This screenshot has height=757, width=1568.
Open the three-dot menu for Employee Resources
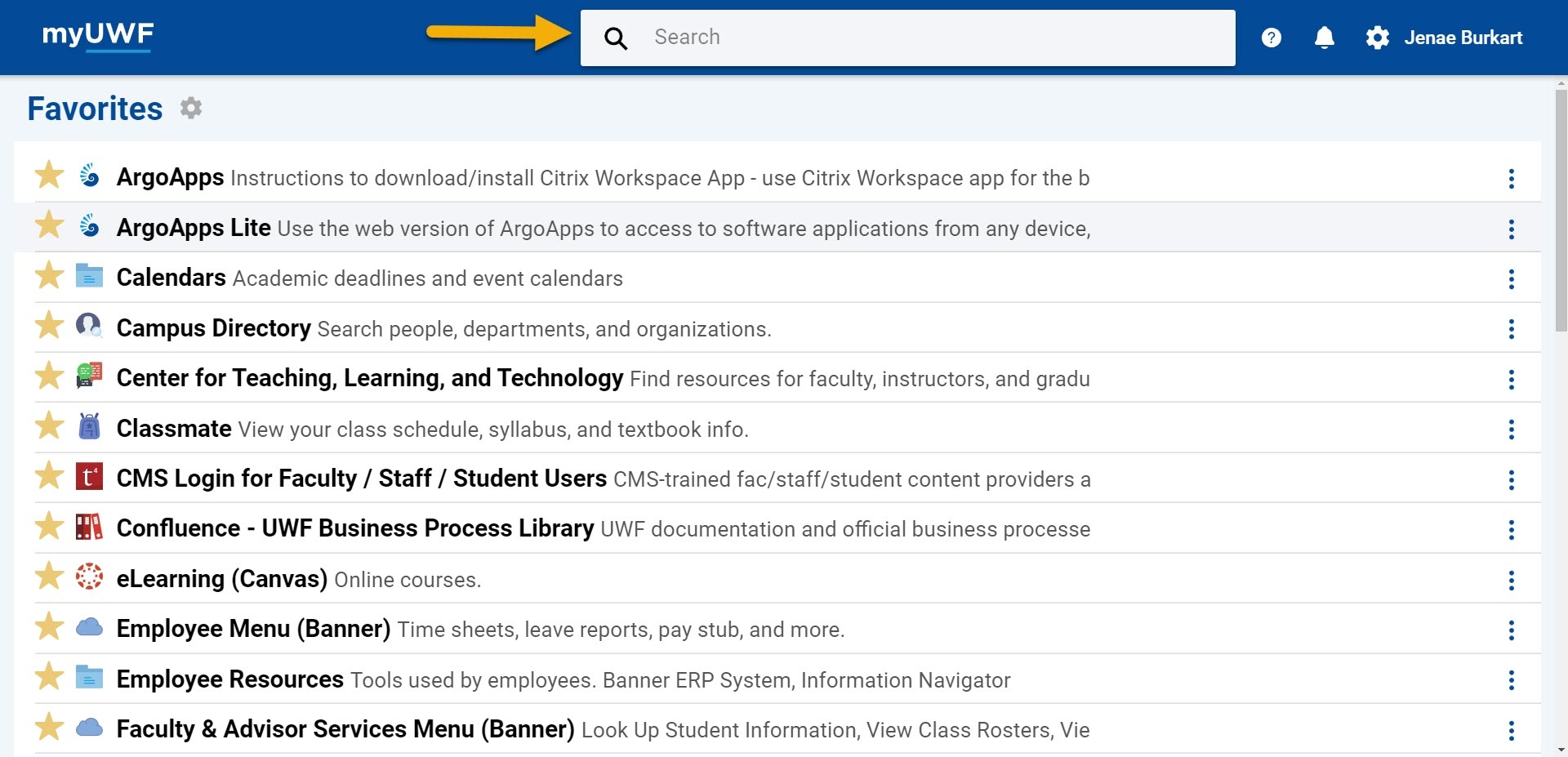point(1511,680)
